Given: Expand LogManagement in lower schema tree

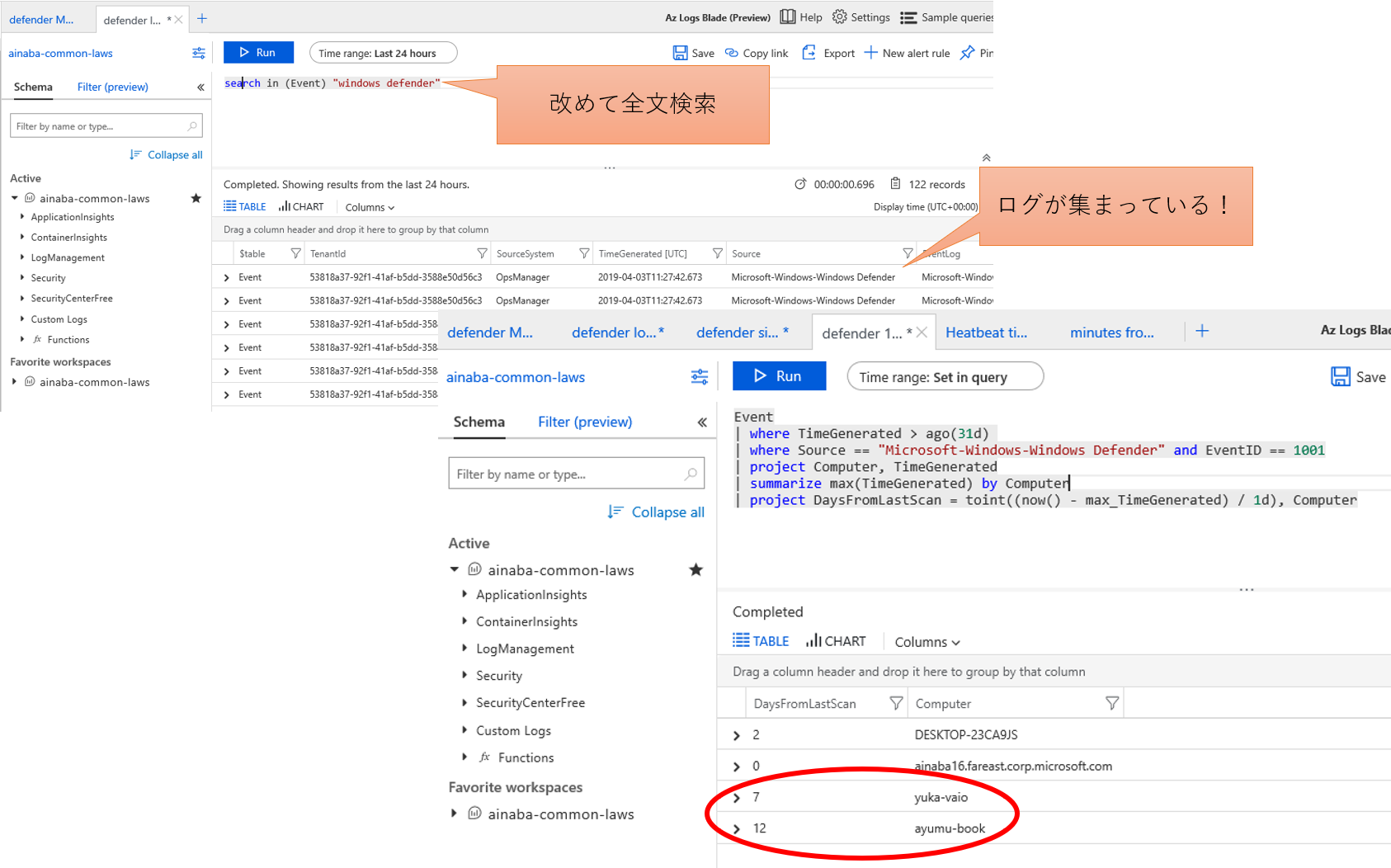Looking at the screenshot, I should pos(464,648).
